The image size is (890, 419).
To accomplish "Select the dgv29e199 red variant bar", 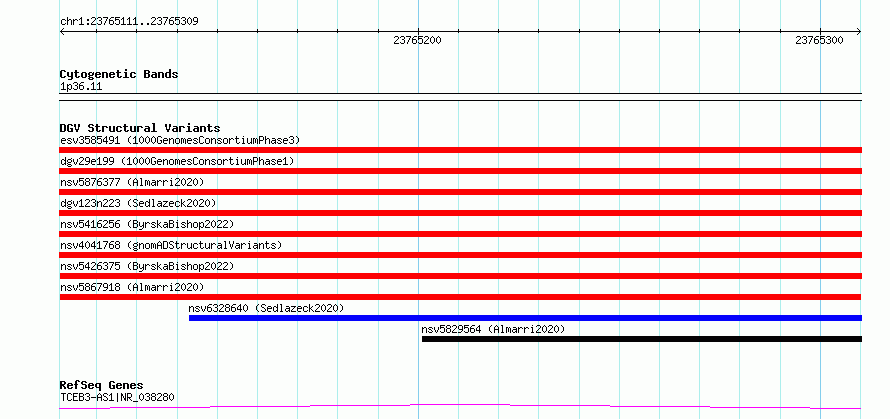I will tap(460, 171).
